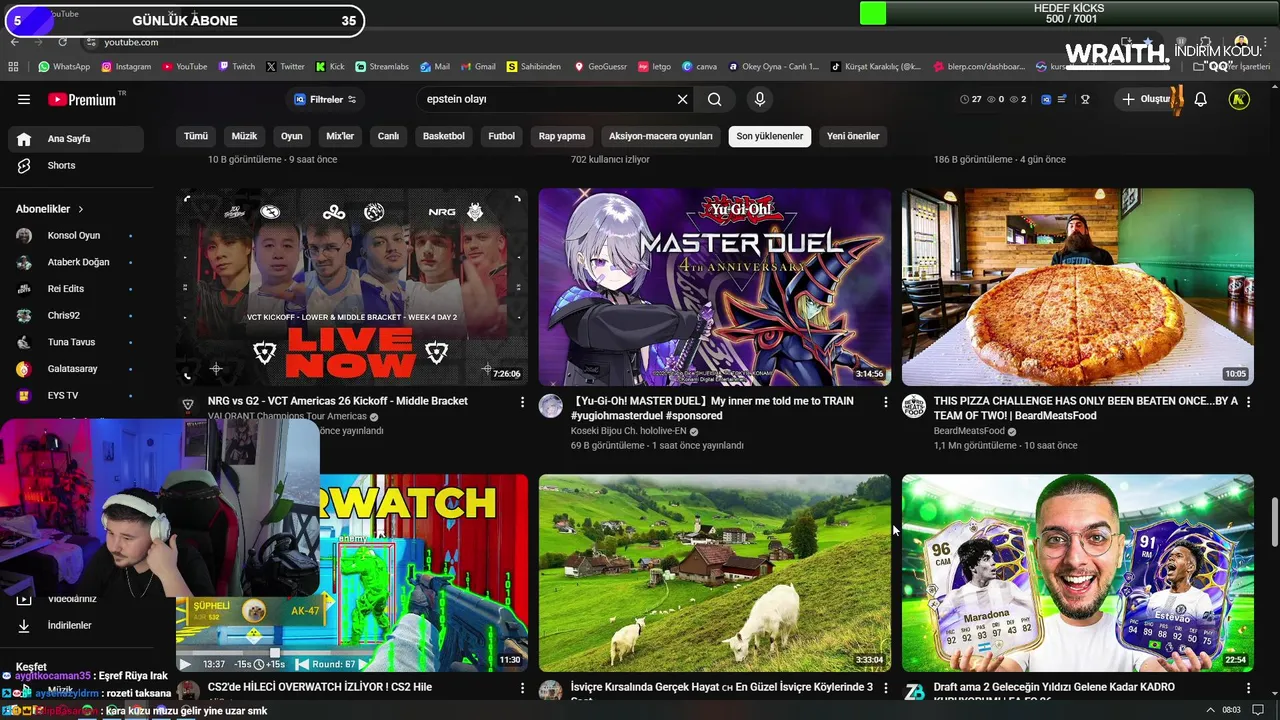Open the Twitch bookmark
Viewport: 1280px width, 720px height.
tap(237, 67)
